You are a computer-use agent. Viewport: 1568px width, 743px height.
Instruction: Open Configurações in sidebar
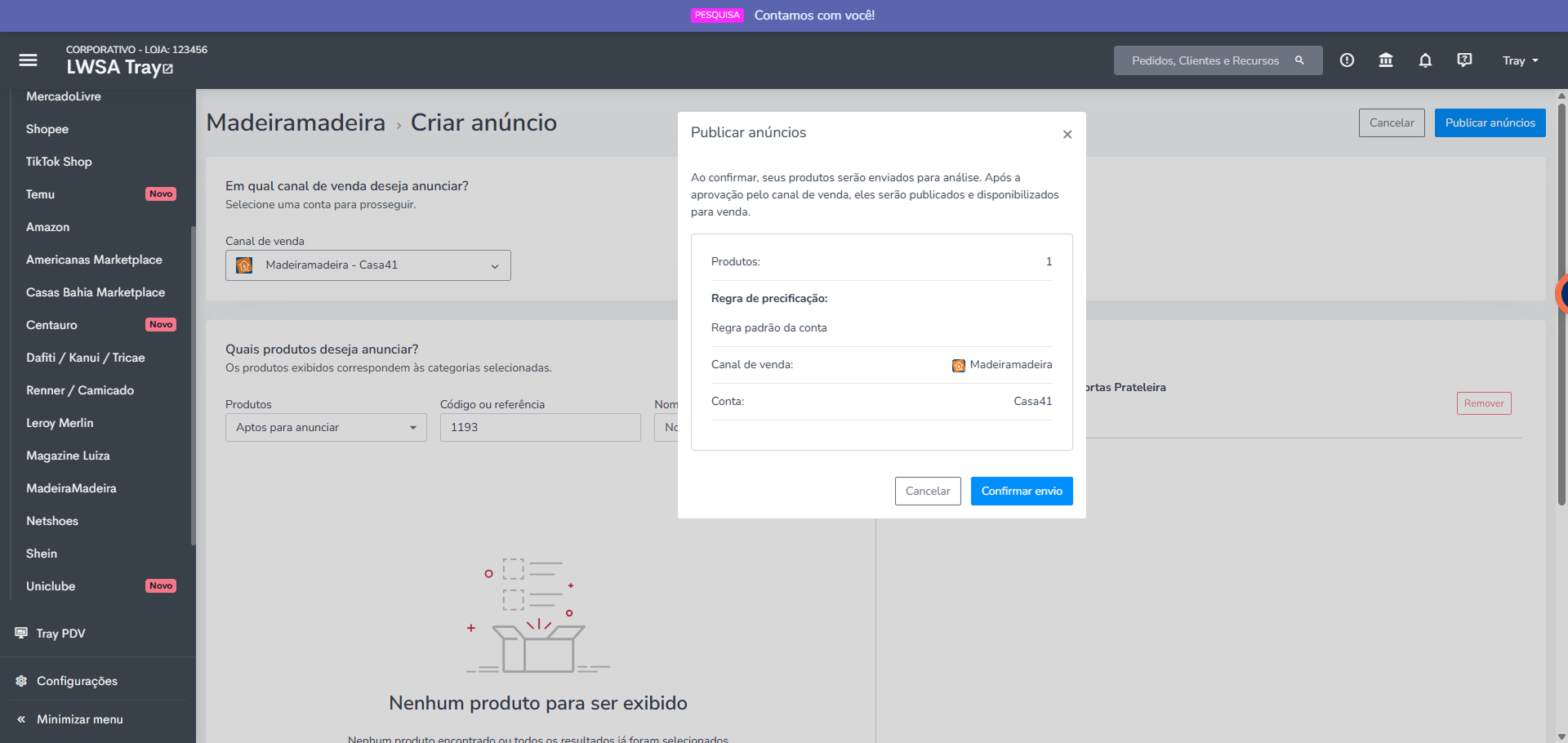pos(77,681)
